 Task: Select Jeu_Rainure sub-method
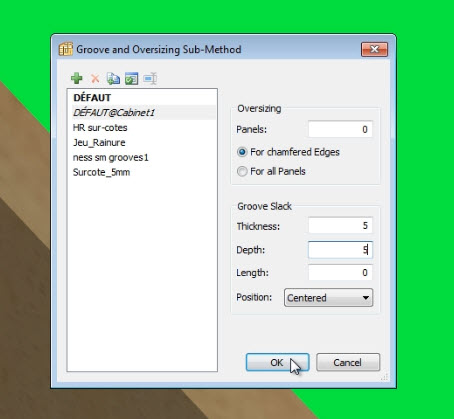(x=99, y=143)
